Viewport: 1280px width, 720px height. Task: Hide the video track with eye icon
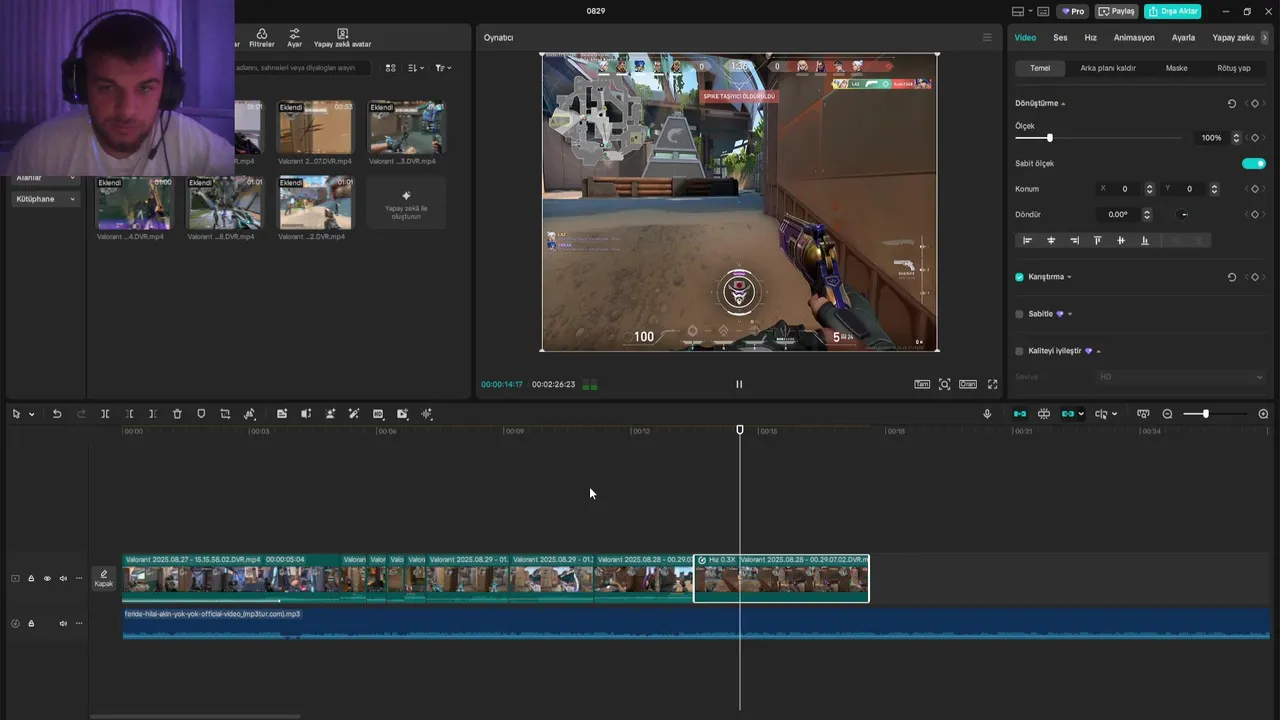pyautogui.click(x=47, y=578)
